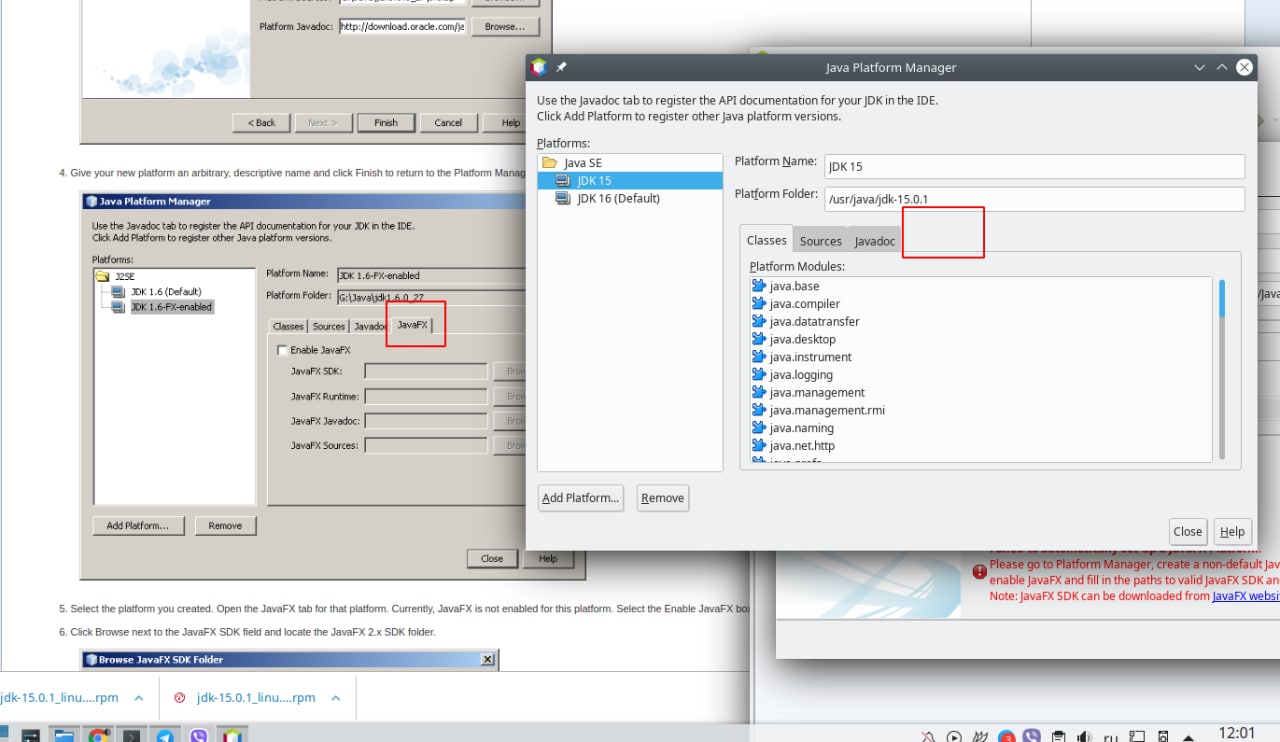Expand options chevron of the second rpm download
This screenshot has width=1280, height=742.
pos(336,698)
